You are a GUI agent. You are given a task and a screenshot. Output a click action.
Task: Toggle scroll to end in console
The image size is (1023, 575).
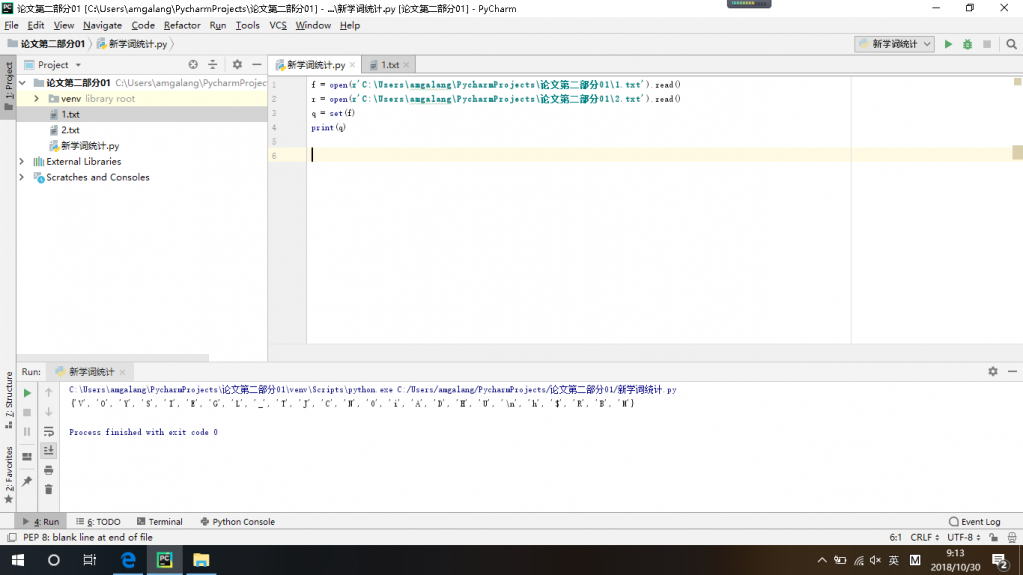48,451
